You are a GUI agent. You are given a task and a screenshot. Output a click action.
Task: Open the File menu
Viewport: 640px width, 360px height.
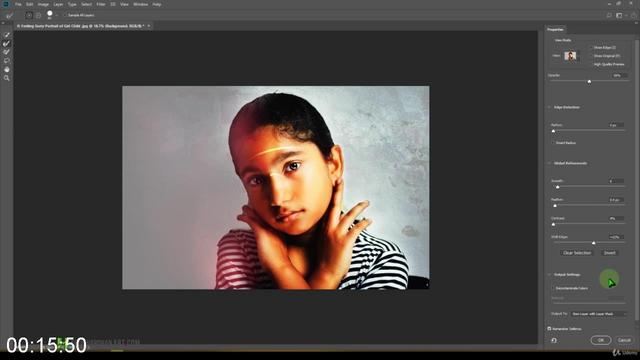click(x=18, y=4)
